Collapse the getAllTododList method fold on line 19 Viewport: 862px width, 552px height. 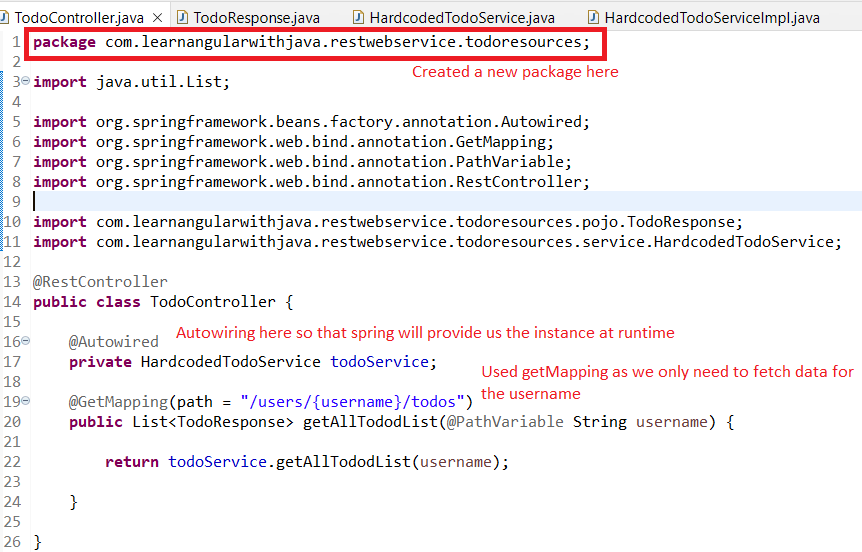coord(25,401)
